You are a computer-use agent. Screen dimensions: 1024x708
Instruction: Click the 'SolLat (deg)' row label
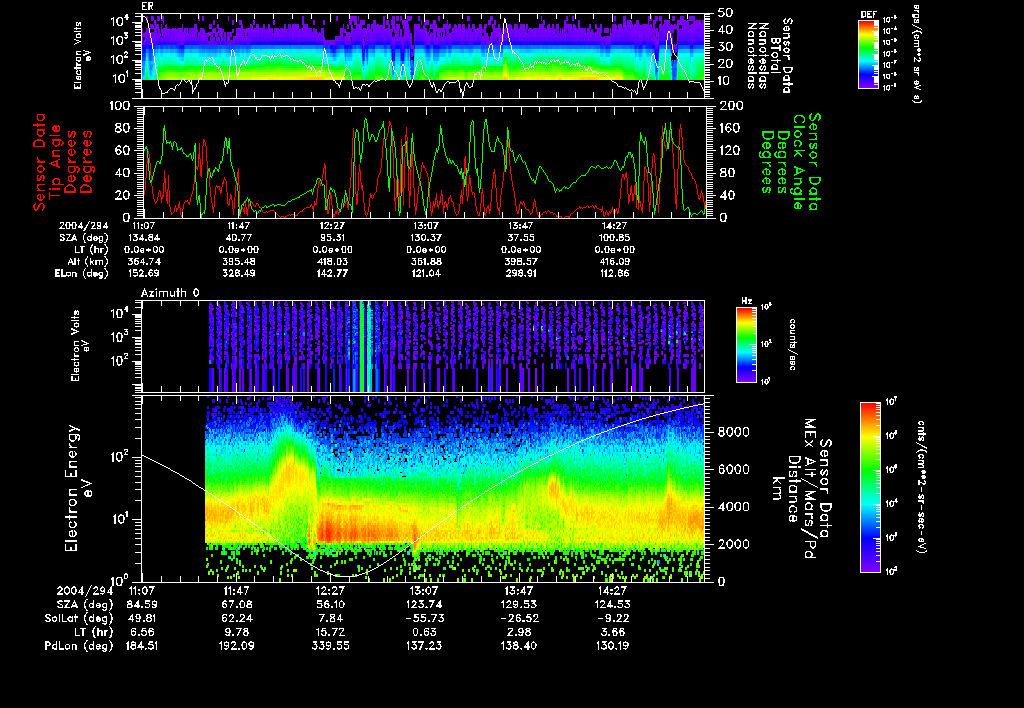tap(78, 619)
